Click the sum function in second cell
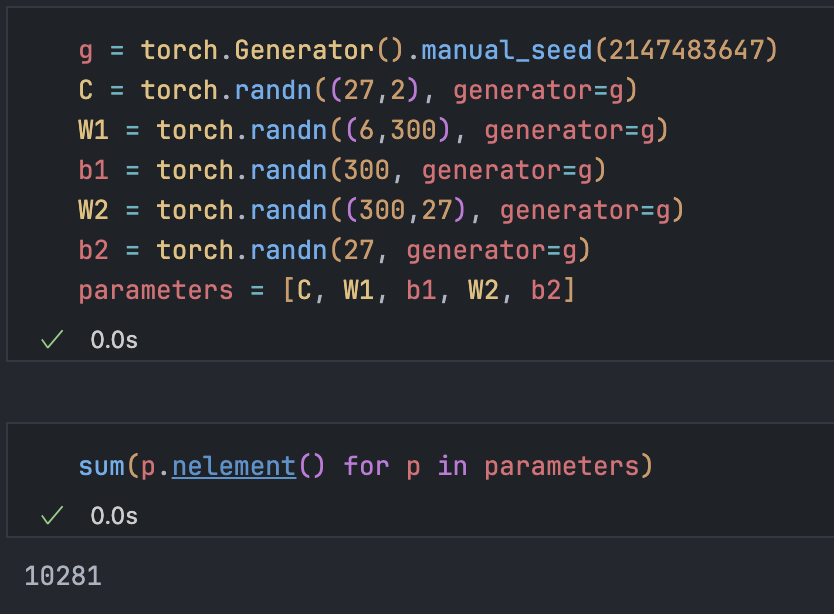The image size is (834, 614). click(101, 466)
